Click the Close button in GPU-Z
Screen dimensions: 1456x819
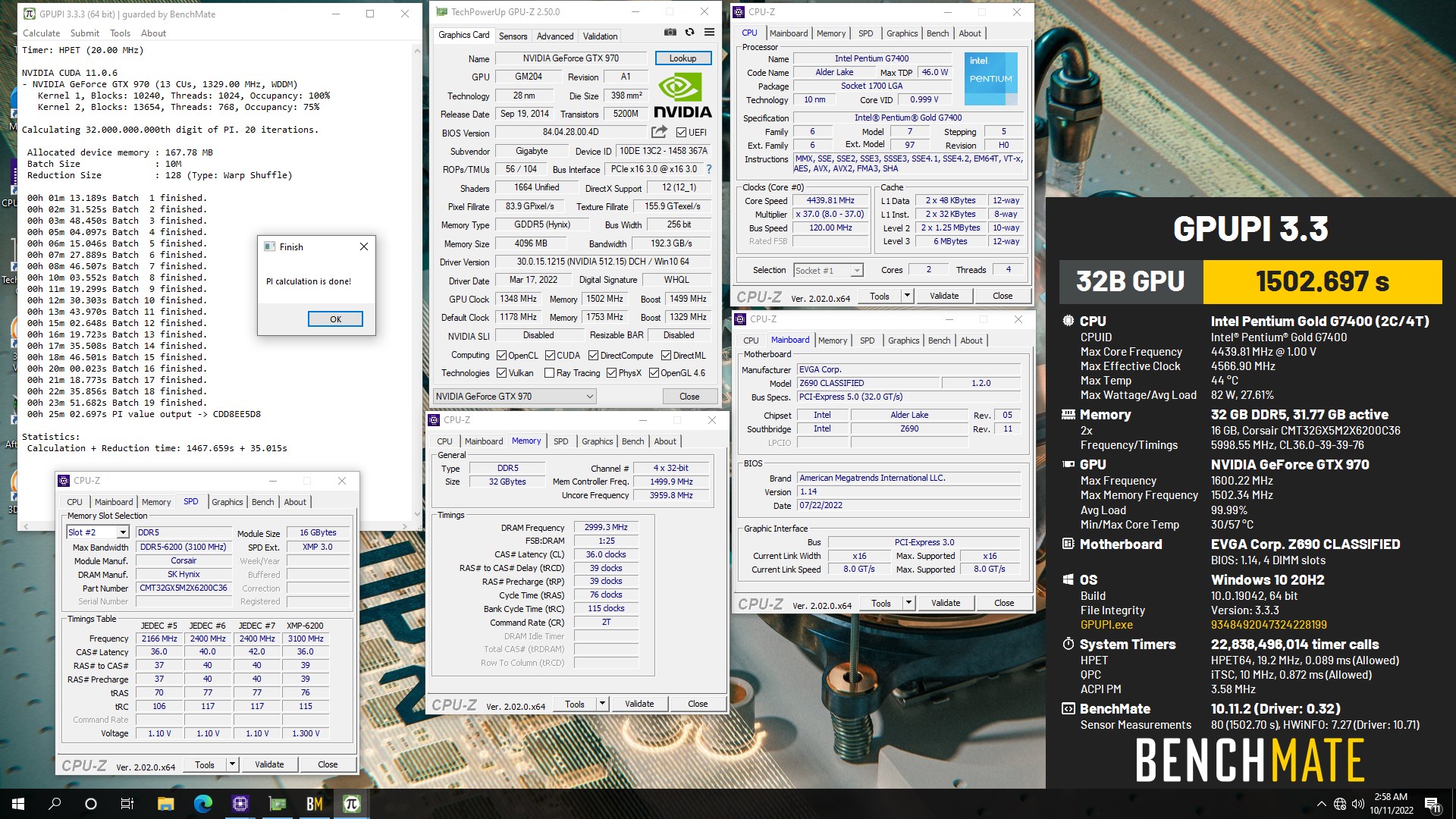[689, 397]
